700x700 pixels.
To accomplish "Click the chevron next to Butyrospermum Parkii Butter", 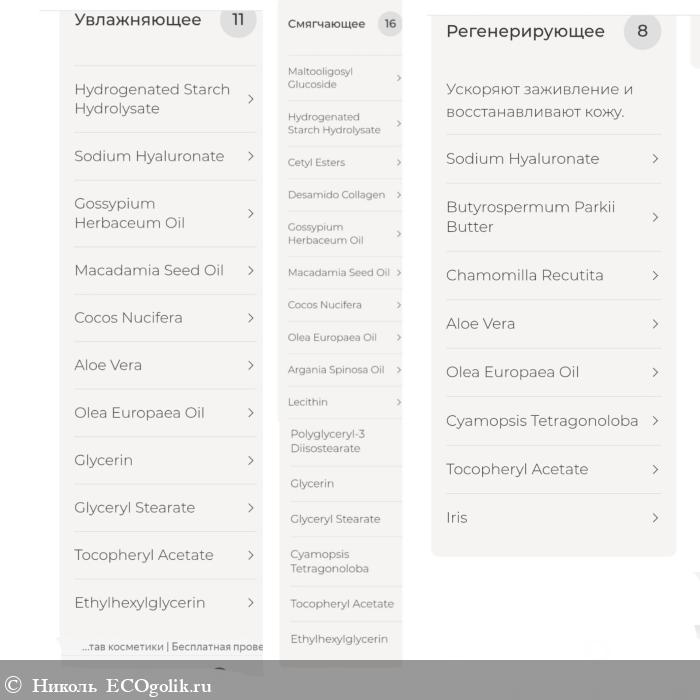I will pyautogui.click(x=655, y=217).
